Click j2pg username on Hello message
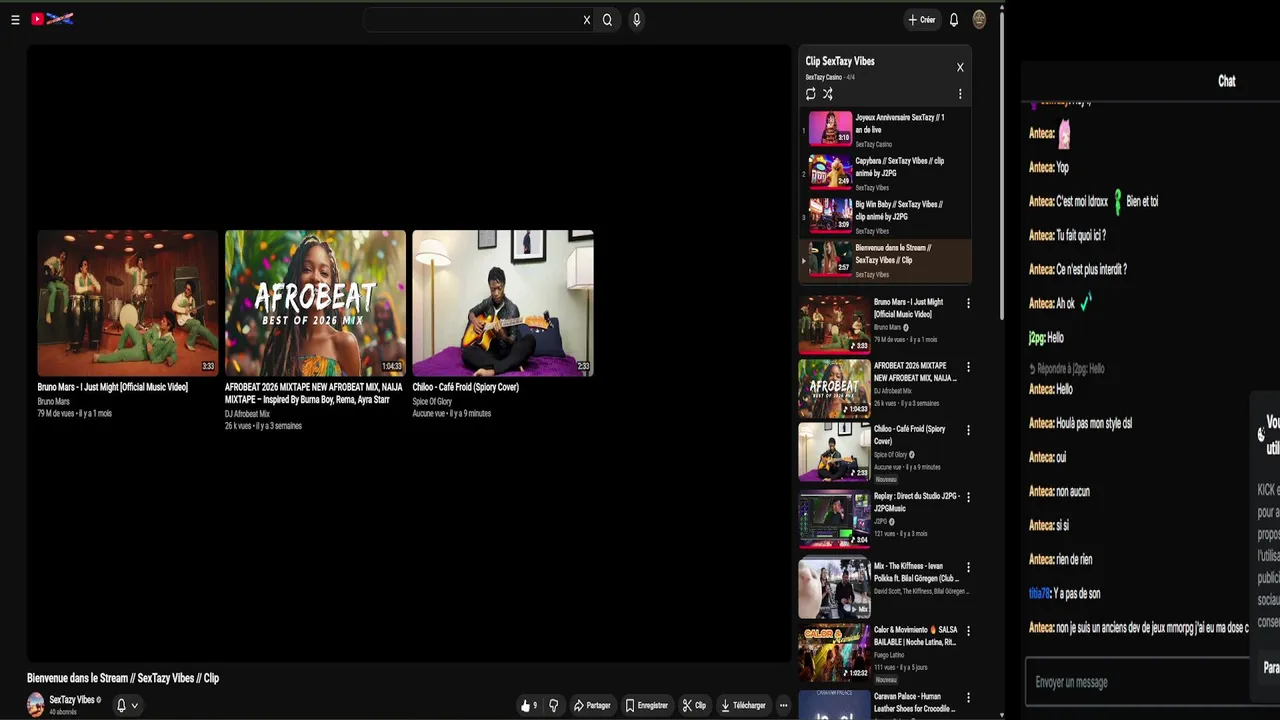Image resolution: width=1280 pixels, height=720 pixels. click(1036, 338)
